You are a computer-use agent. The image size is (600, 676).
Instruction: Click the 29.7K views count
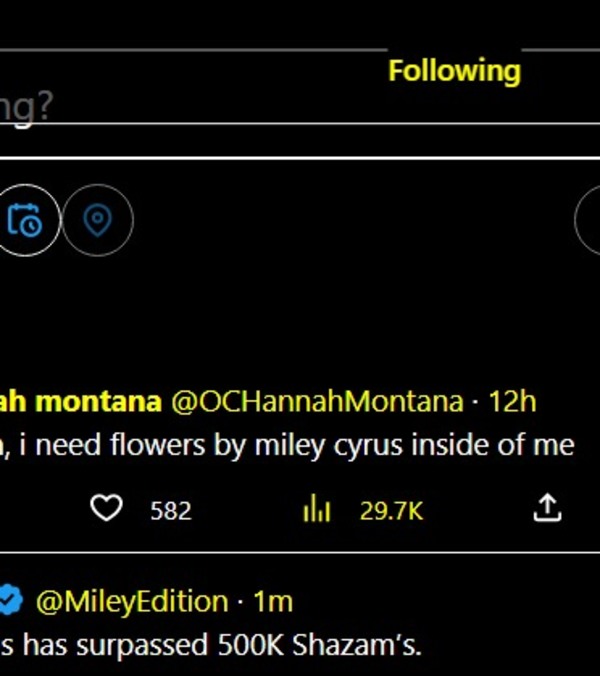pos(391,511)
